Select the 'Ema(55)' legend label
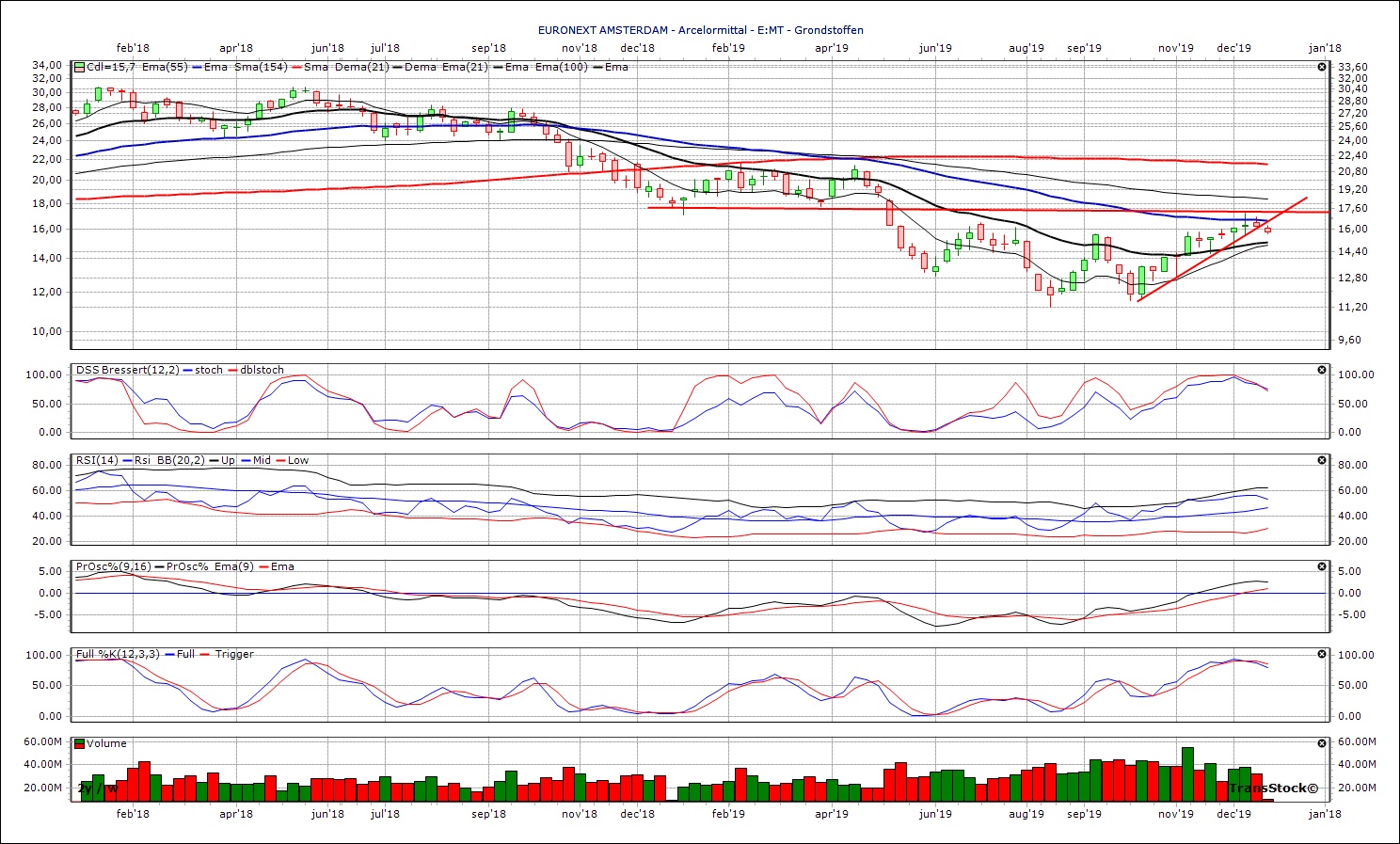 pos(165,67)
